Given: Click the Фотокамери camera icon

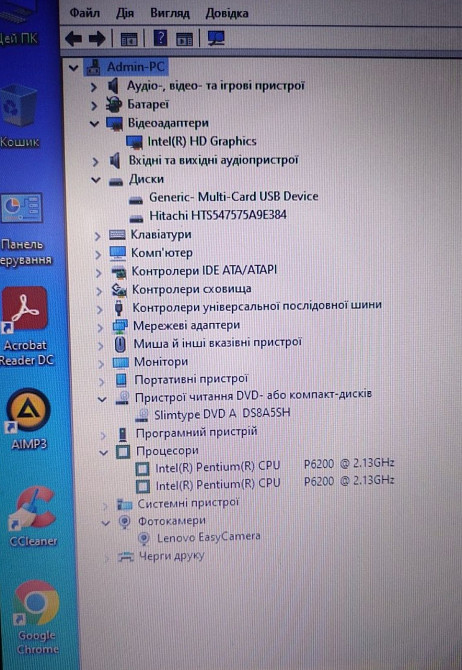Looking at the screenshot, I should (124, 521).
